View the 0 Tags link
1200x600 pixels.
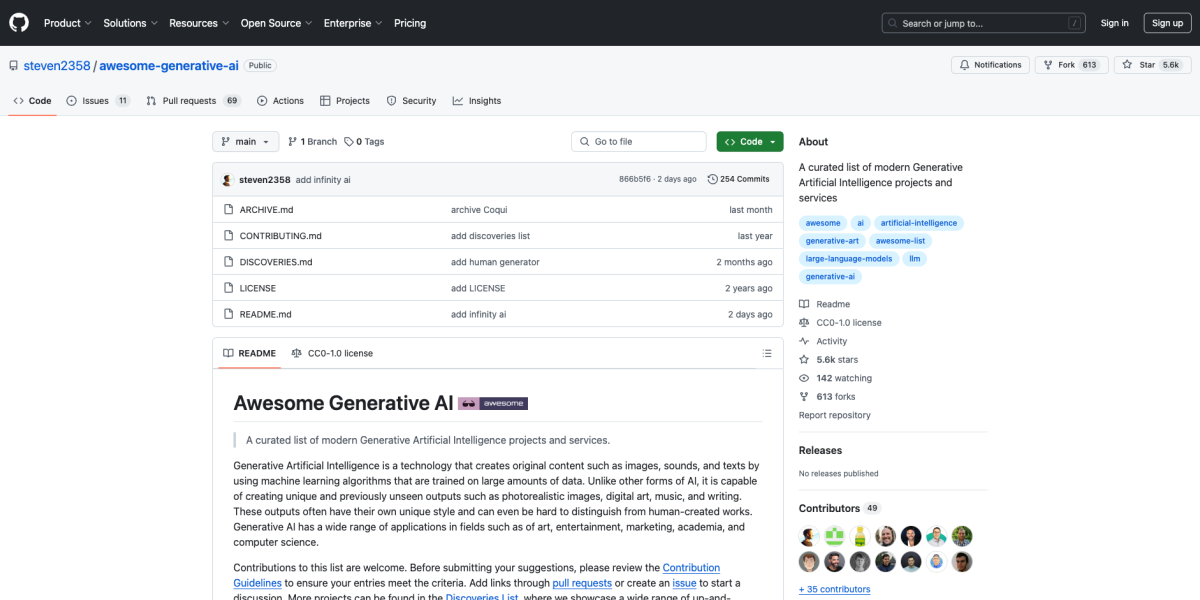(x=364, y=142)
